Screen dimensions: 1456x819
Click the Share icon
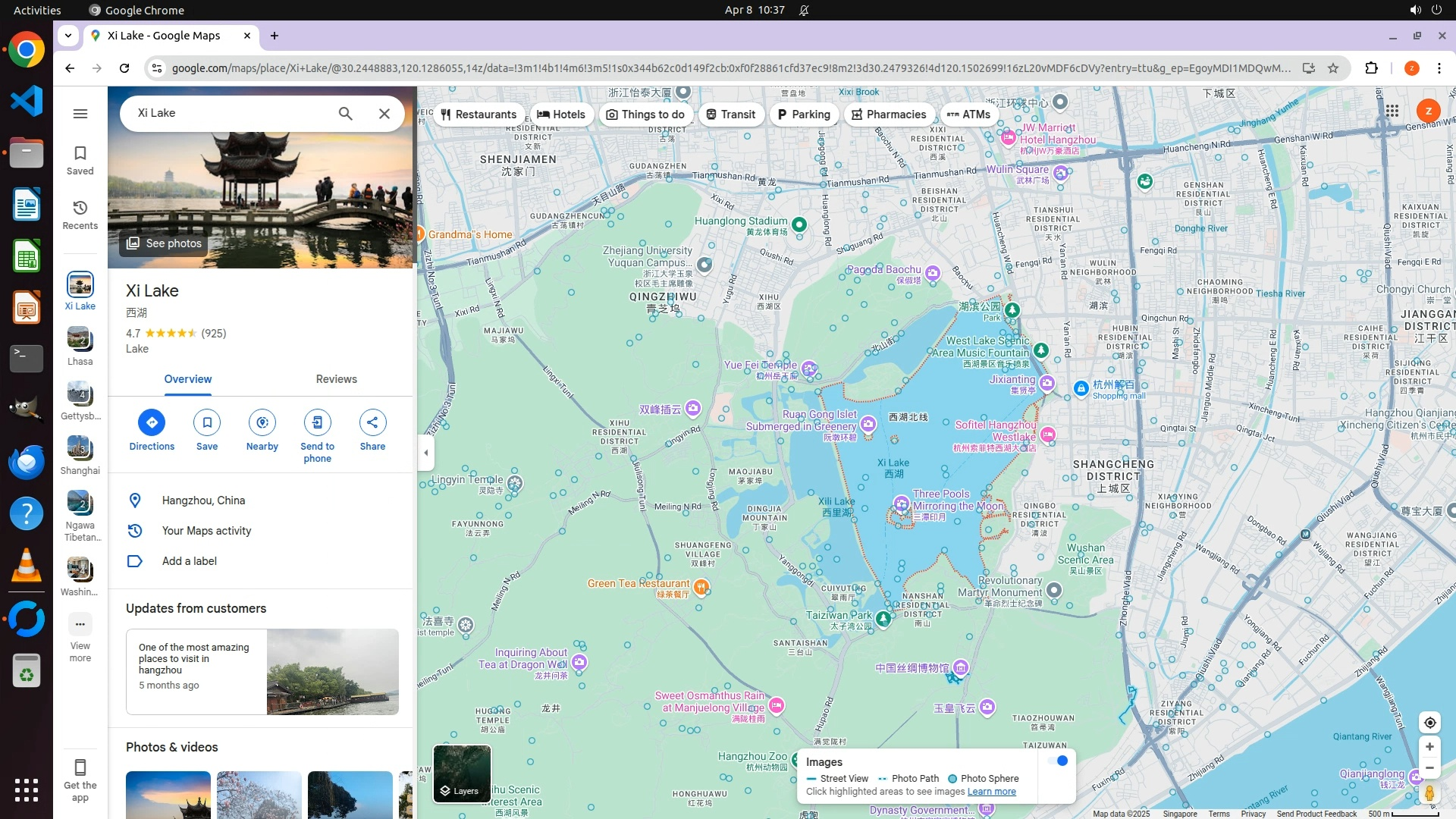tap(372, 422)
